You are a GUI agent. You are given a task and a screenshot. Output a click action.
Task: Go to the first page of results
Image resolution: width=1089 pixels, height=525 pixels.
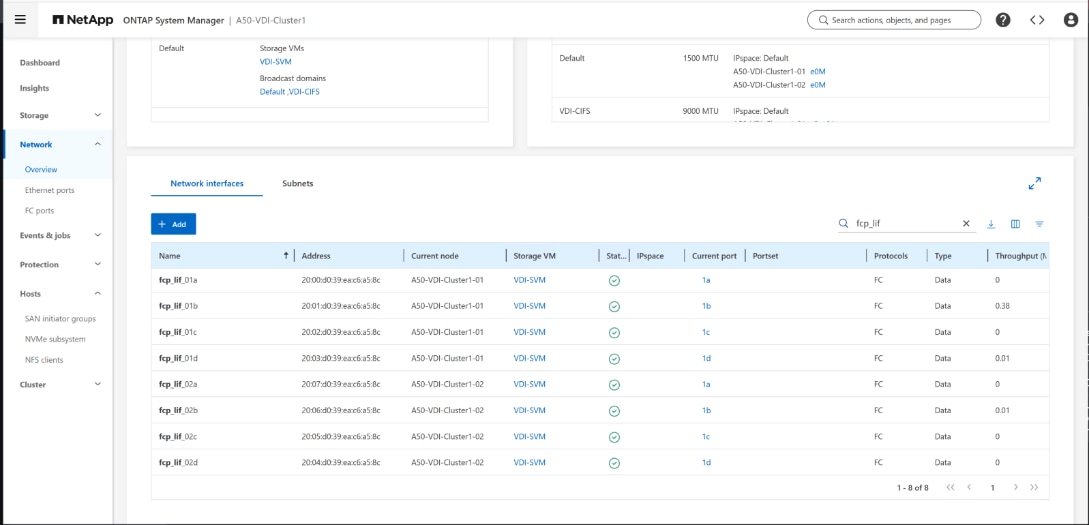point(951,488)
